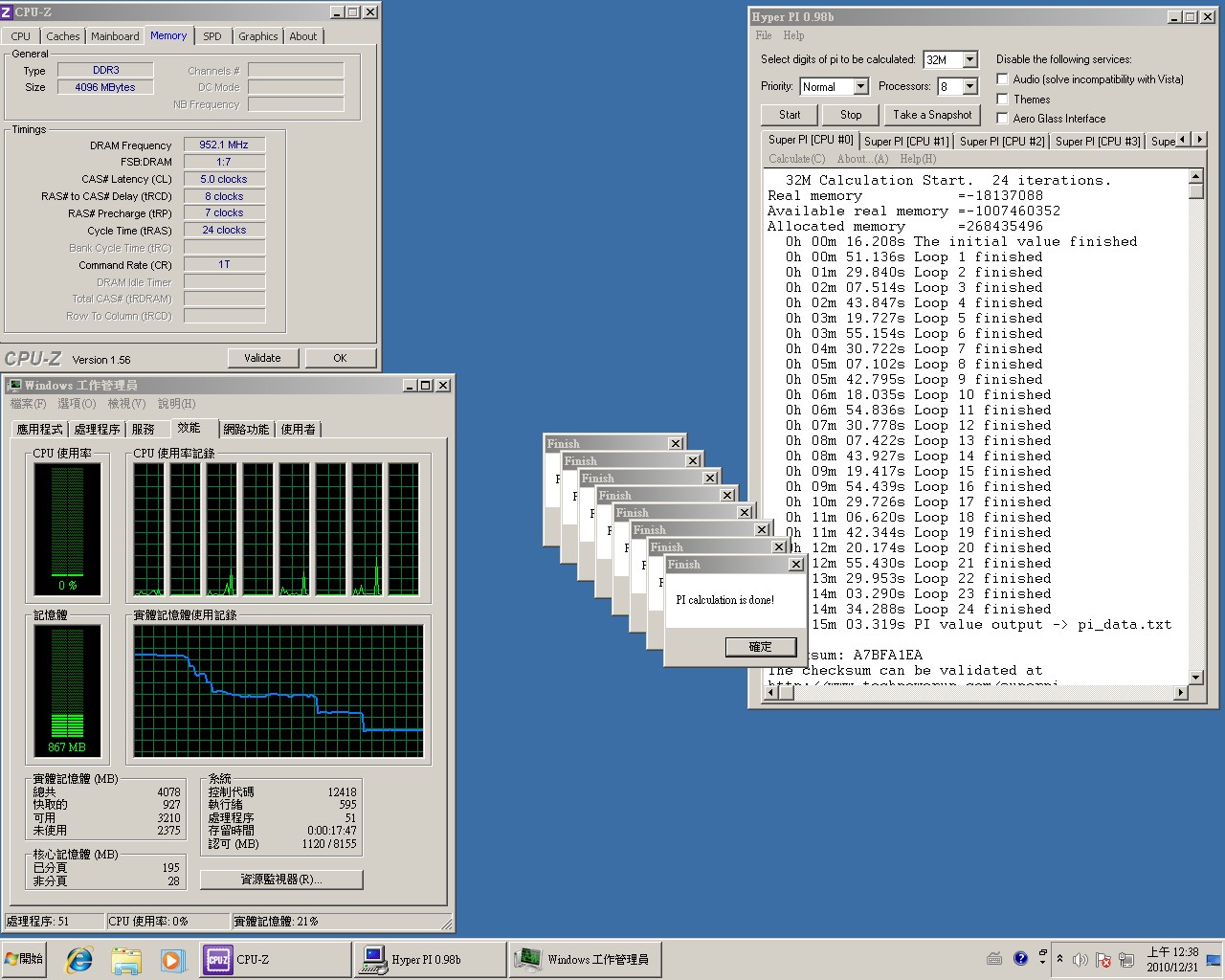Screen dimensions: 1225x980
Task: Switch to the CPU tab in CPU-Z
Action: 21,36
